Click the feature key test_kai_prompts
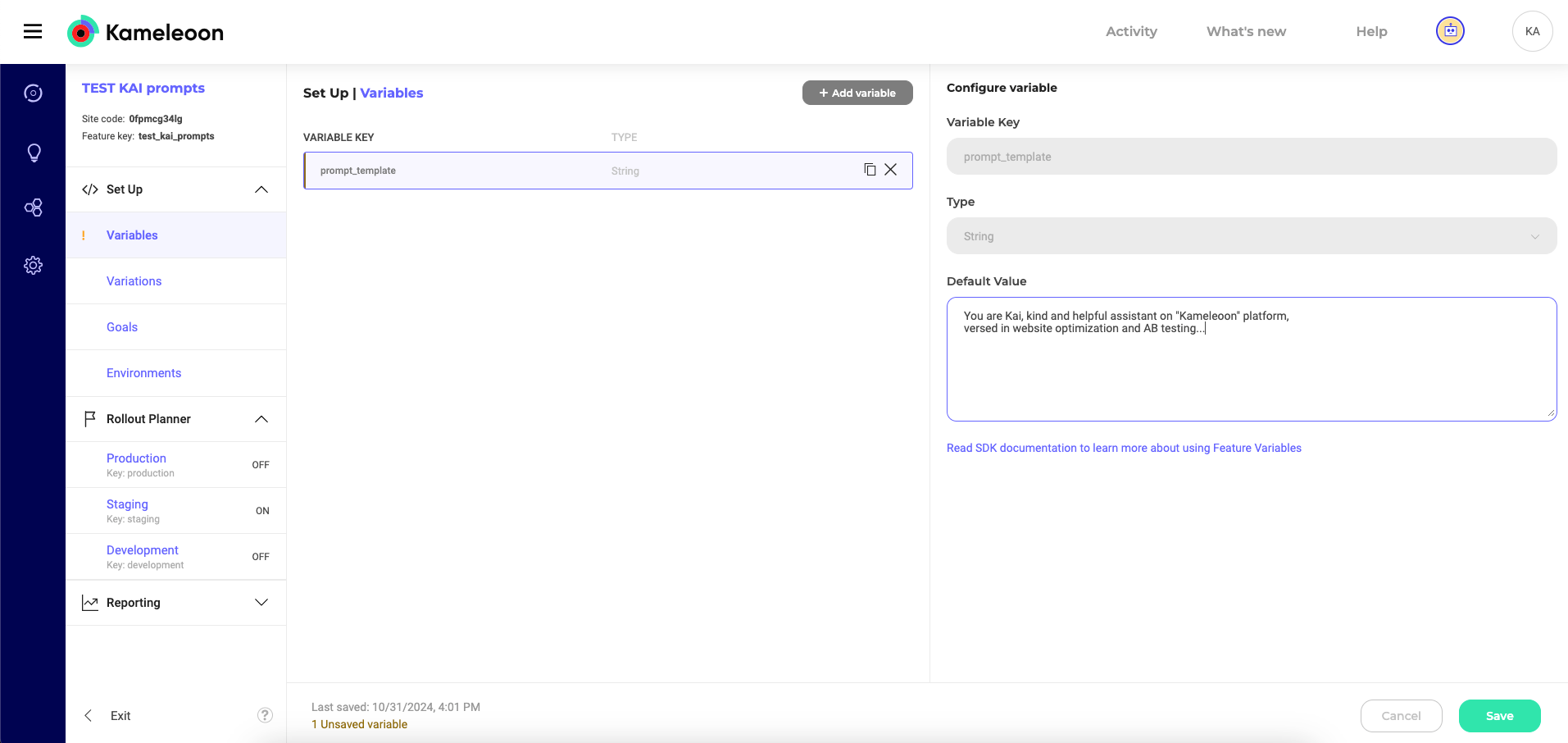The height and width of the screenshot is (743, 1568). tap(176, 136)
